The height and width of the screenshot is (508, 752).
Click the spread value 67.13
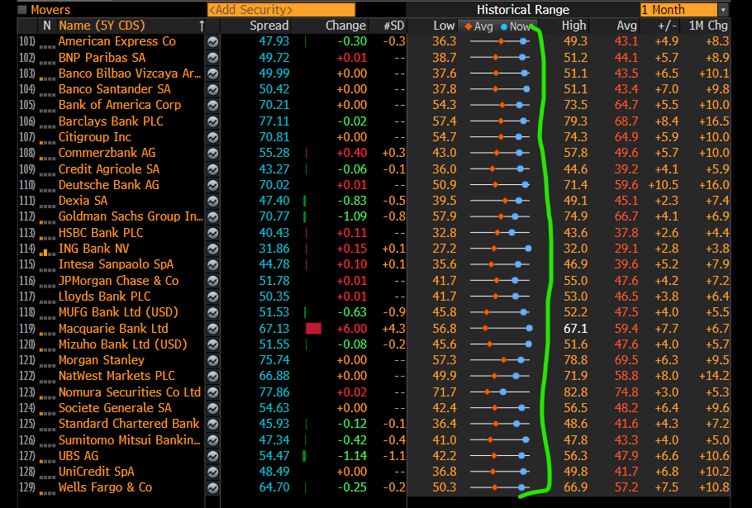pyautogui.click(x=274, y=329)
